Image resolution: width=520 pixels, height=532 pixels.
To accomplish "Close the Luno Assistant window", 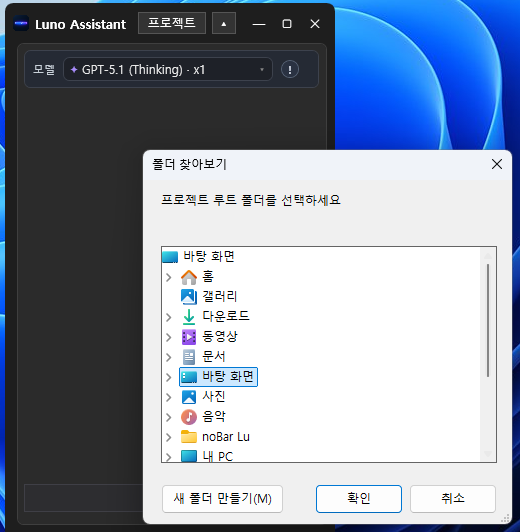I will [x=315, y=24].
